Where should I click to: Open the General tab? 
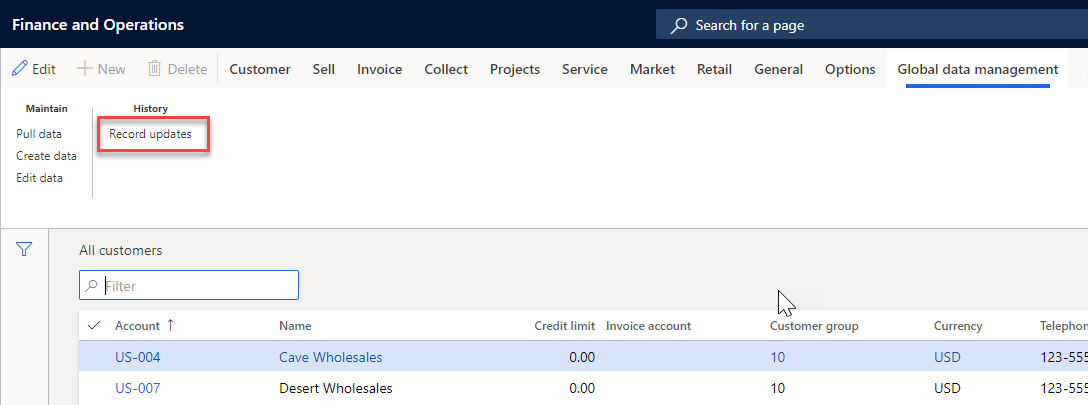779,69
